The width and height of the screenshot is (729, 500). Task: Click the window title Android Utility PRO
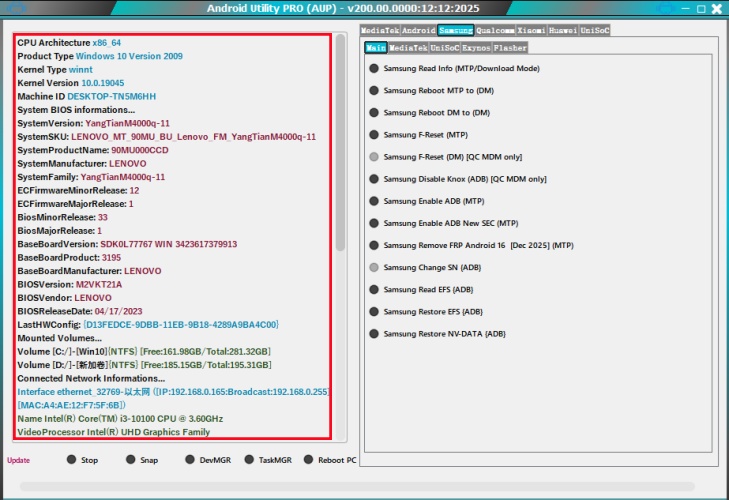click(343, 8)
